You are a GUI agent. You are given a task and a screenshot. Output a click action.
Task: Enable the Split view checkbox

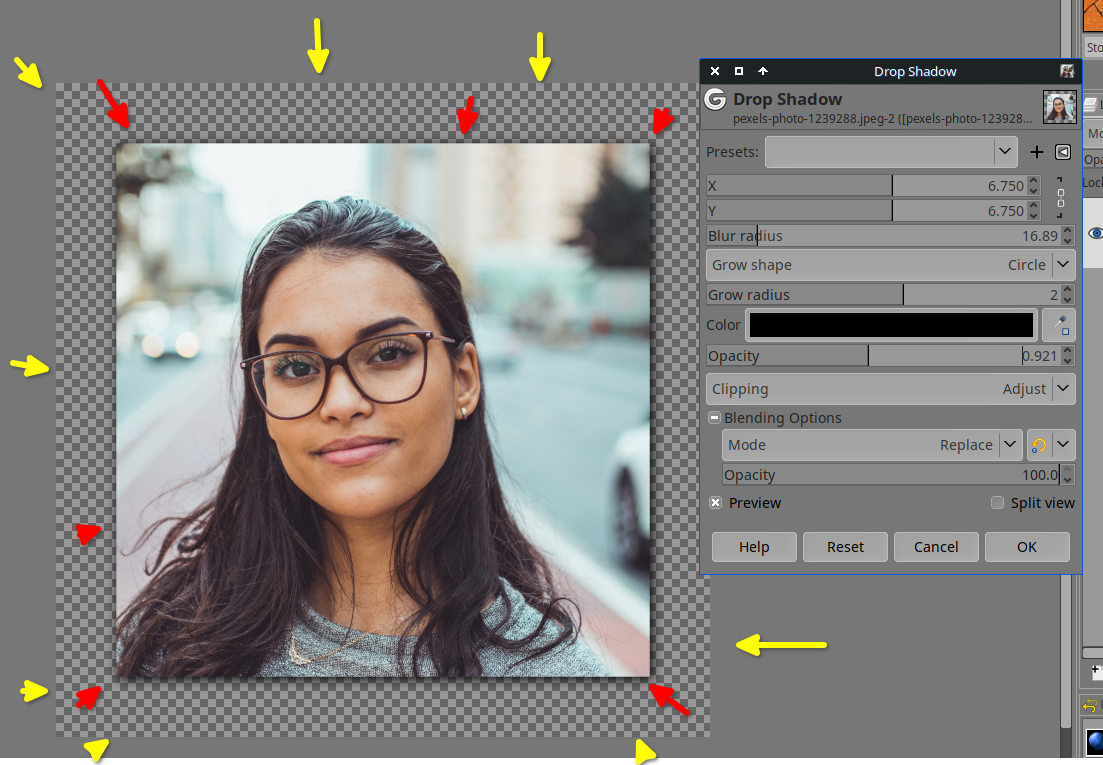[997, 503]
